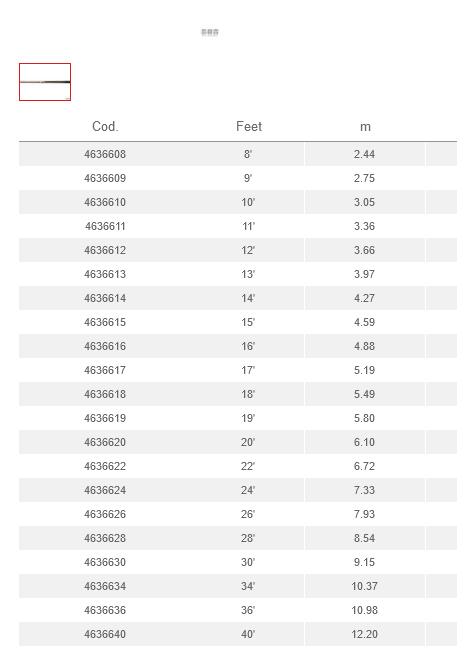457x648 pixels.
Task: Select the Feet column header
Action: pyautogui.click(x=249, y=126)
